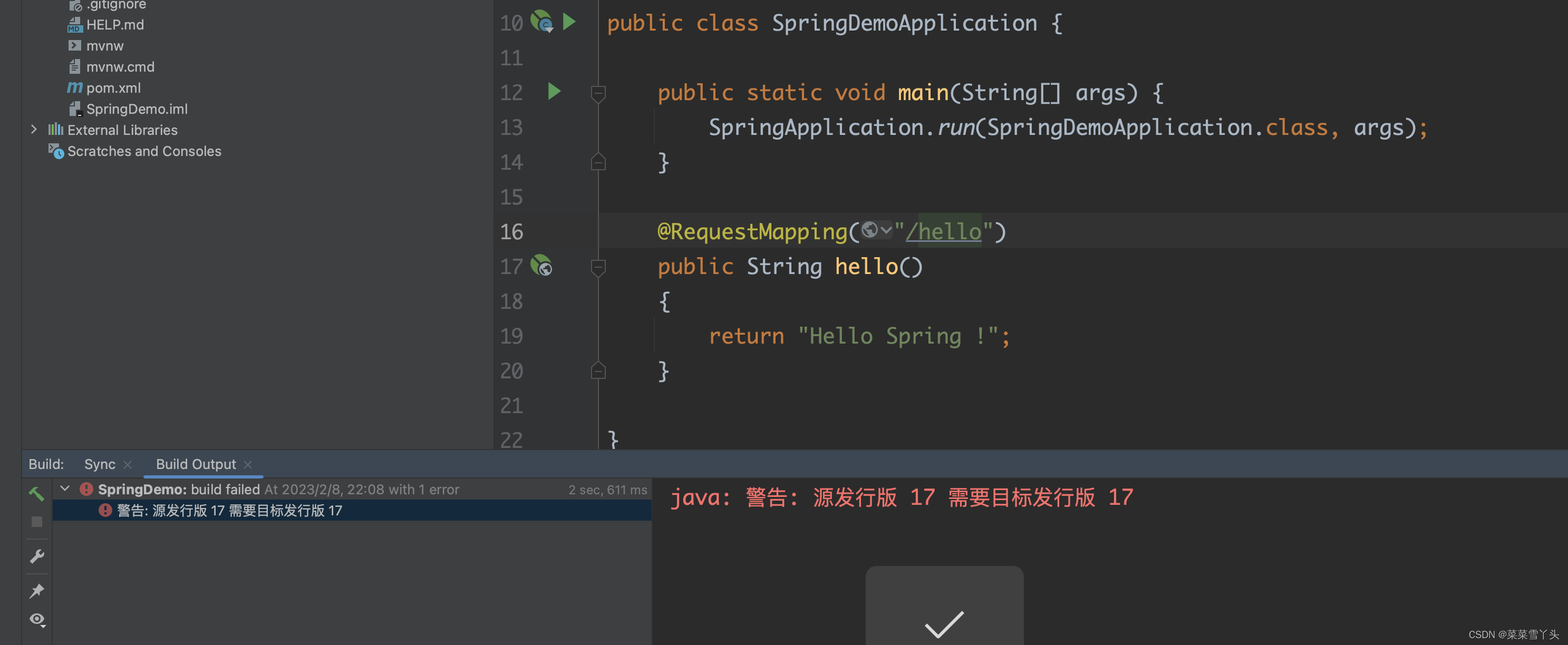Click the checkmark overlay button

click(945, 606)
